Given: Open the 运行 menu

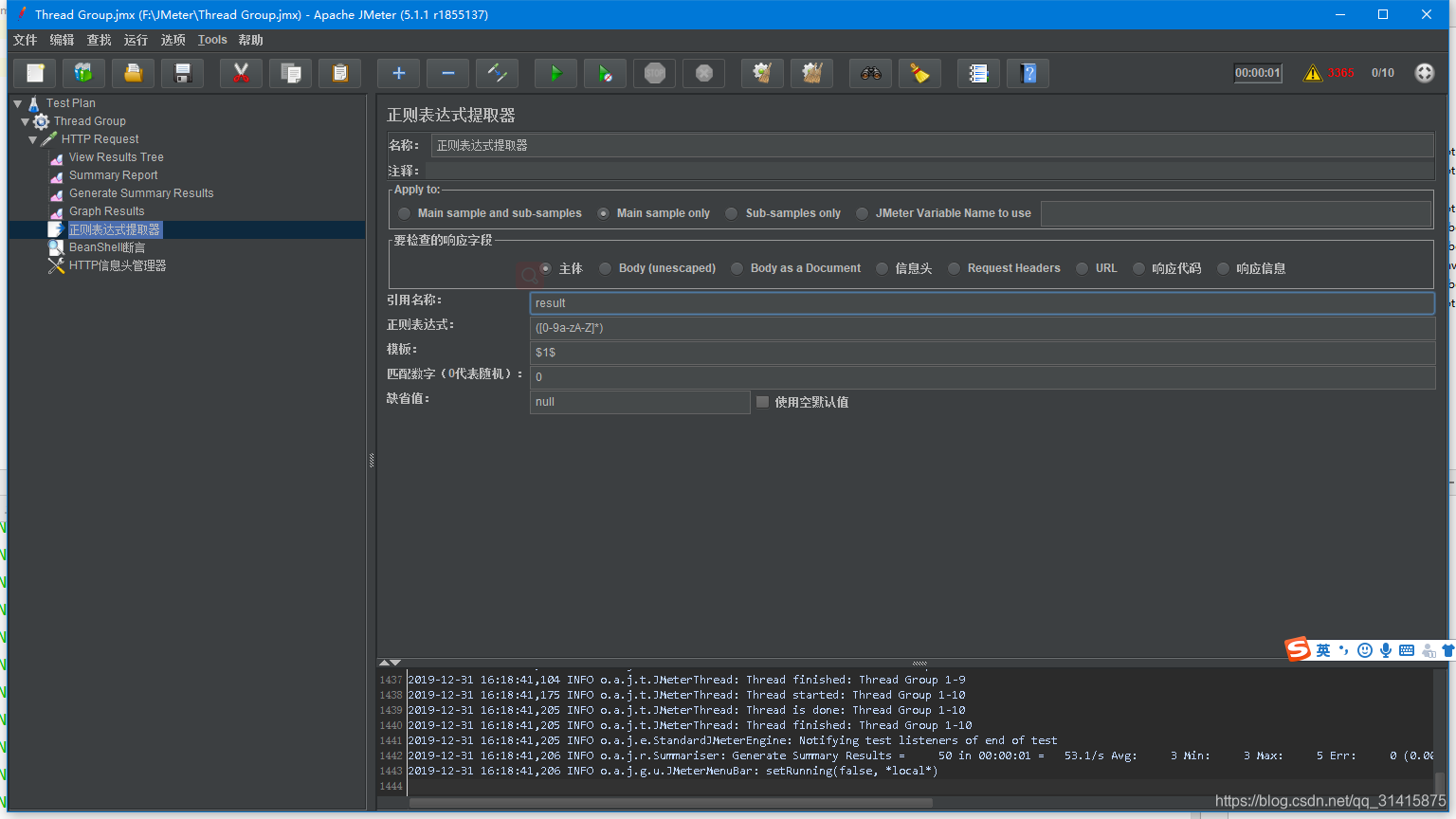Looking at the screenshot, I should (136, 40).
